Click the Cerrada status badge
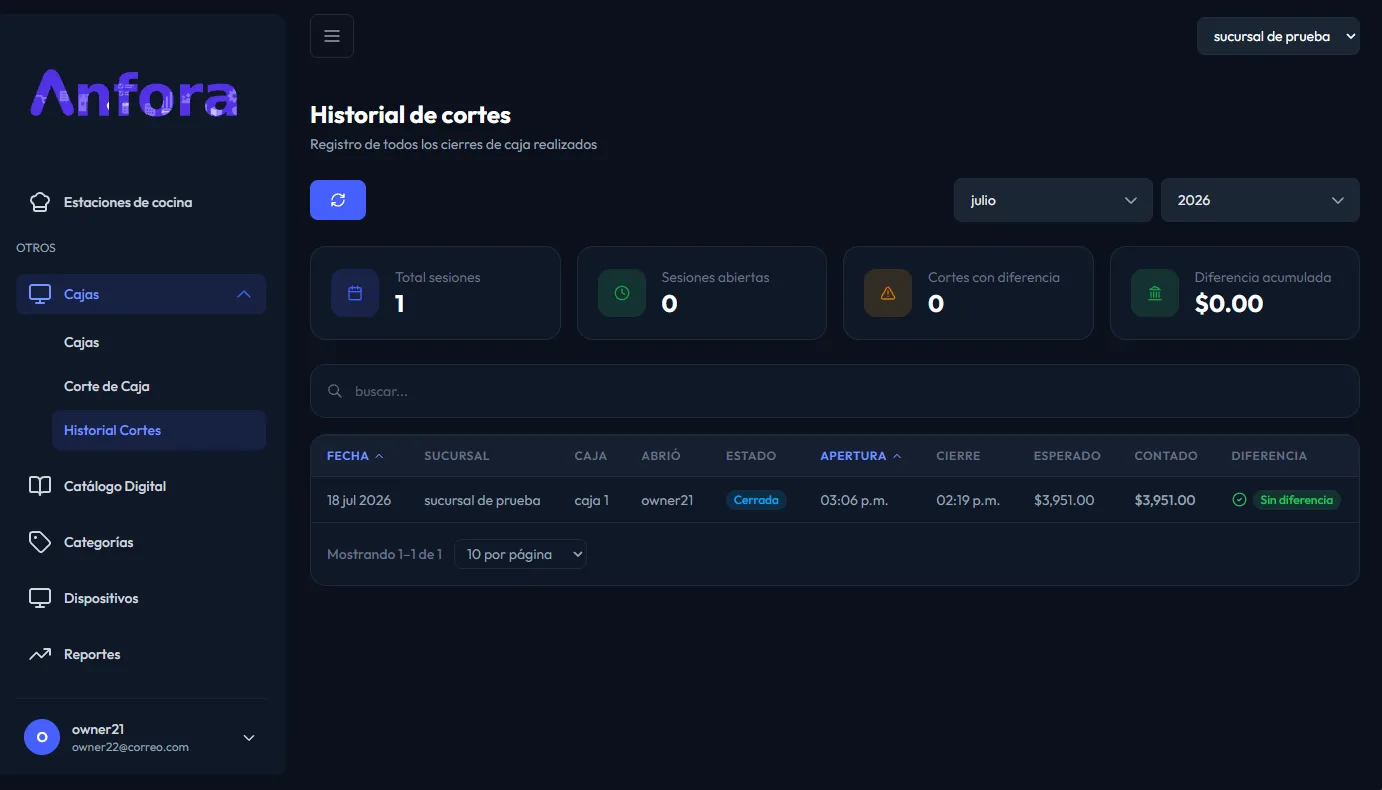The height and width of the screenshot is (790, 1382). 756,500
